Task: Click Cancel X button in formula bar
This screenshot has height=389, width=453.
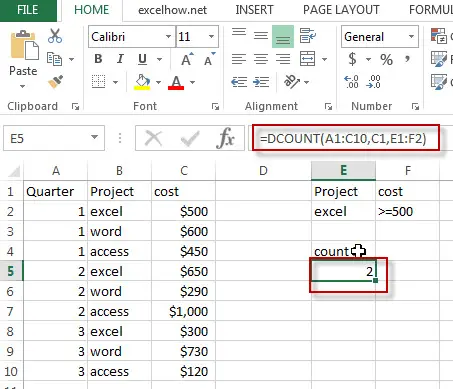Action: tap(153, 138)
